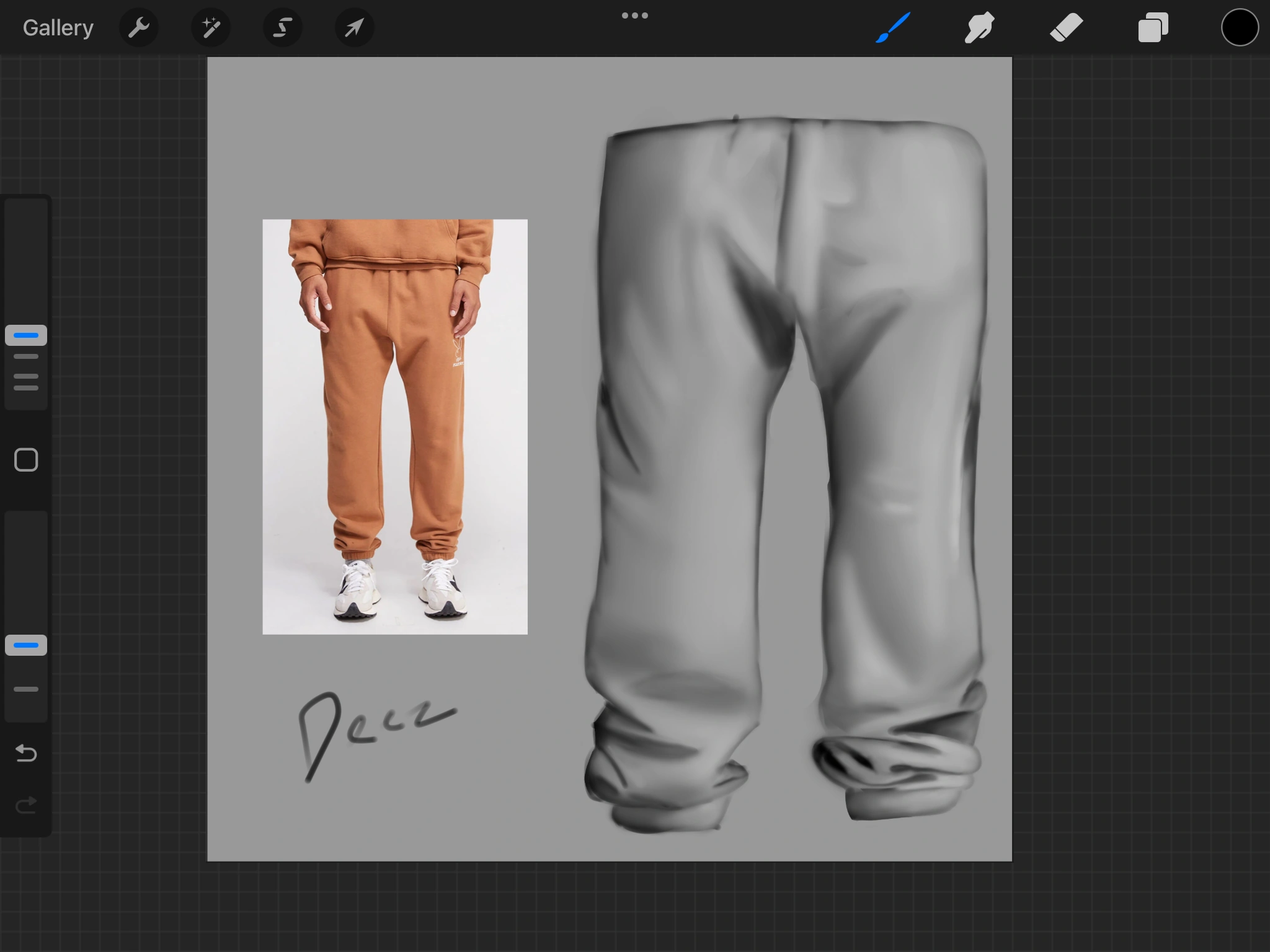The width and height of the screenshot is (1270, 952).
Task: Open the active color picker
Action: coord(1239,27)
